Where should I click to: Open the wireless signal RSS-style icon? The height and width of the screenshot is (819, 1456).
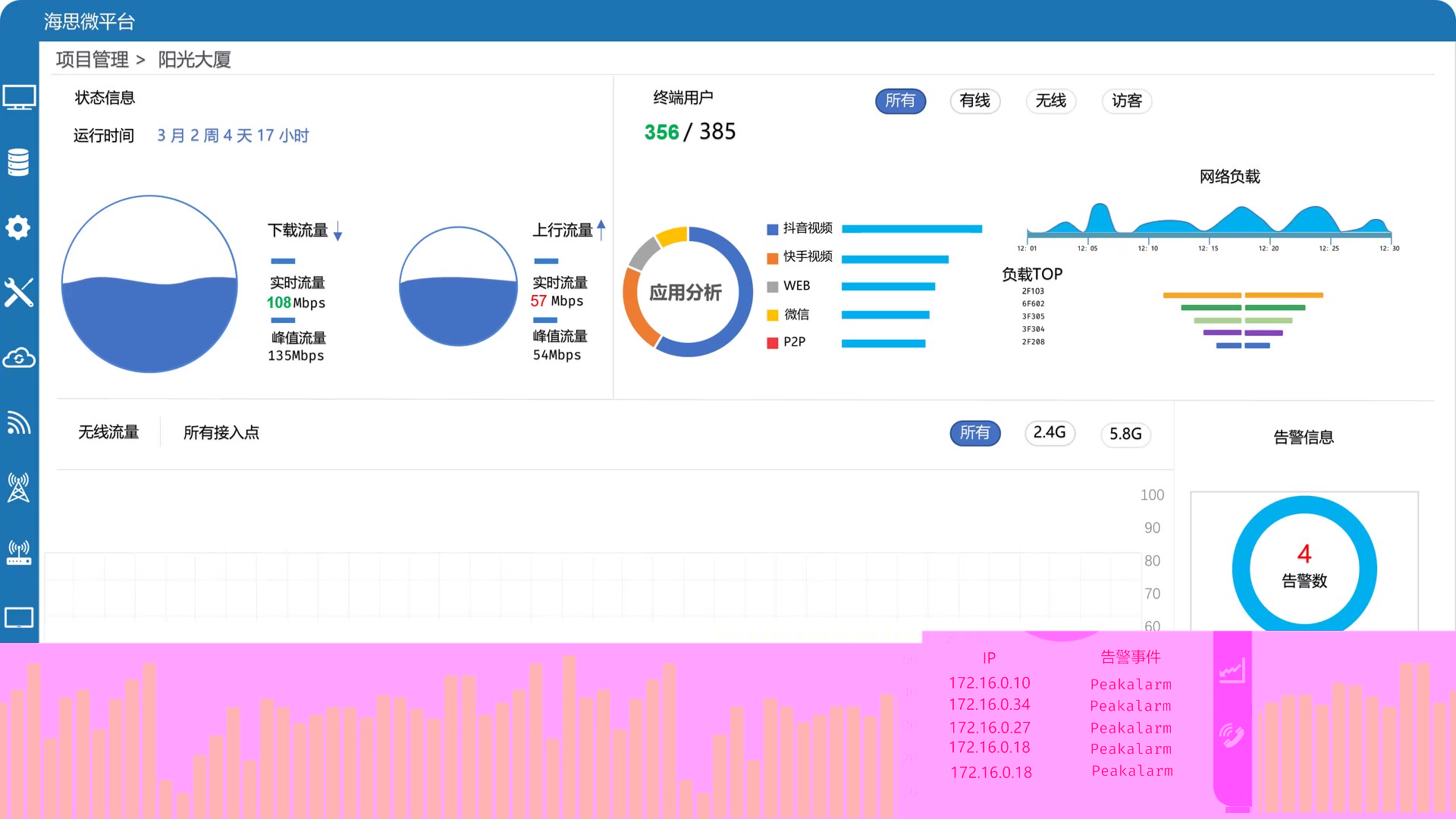(18, 422)
